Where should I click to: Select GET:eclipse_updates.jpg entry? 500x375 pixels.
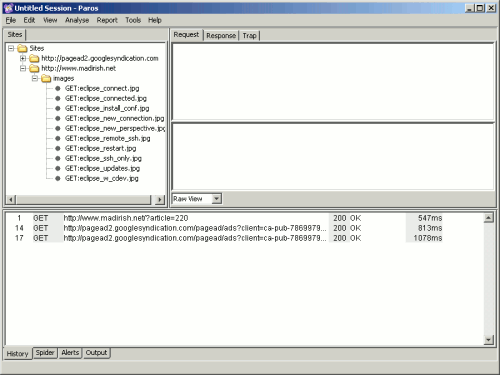[102, 168]
